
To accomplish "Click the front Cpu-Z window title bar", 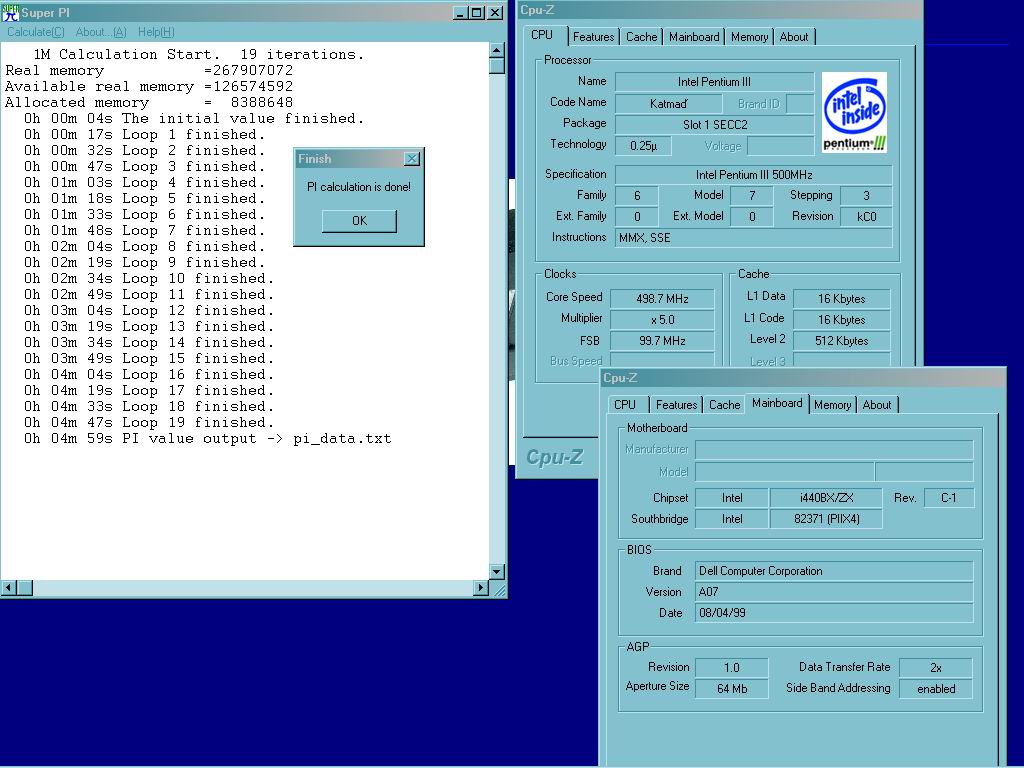I will 802,378.
